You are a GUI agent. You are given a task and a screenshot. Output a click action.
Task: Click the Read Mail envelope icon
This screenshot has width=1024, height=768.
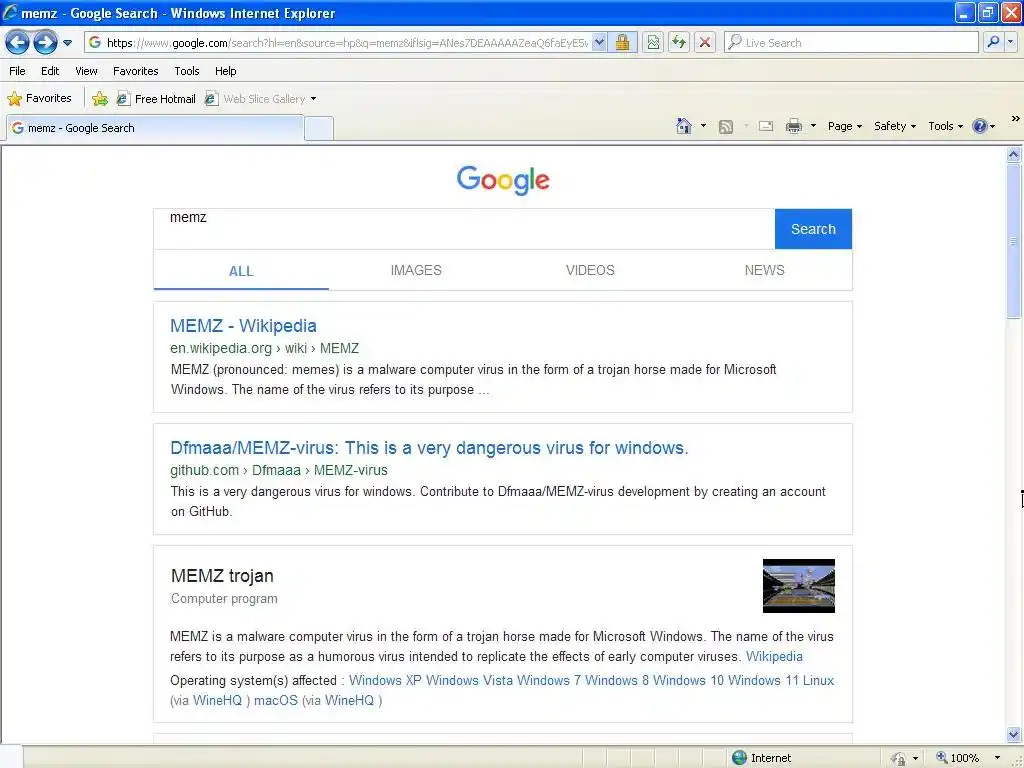click(x=766, y=126)
